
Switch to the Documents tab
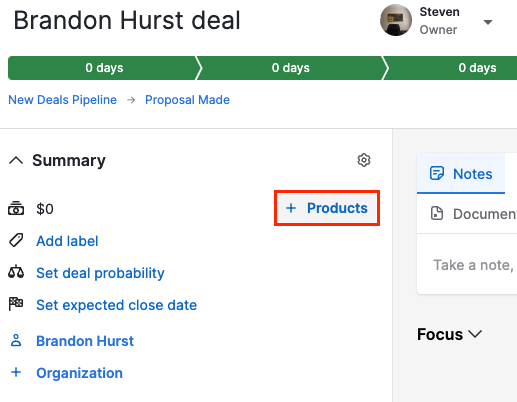pyautogui.click(x=467, y=214)
